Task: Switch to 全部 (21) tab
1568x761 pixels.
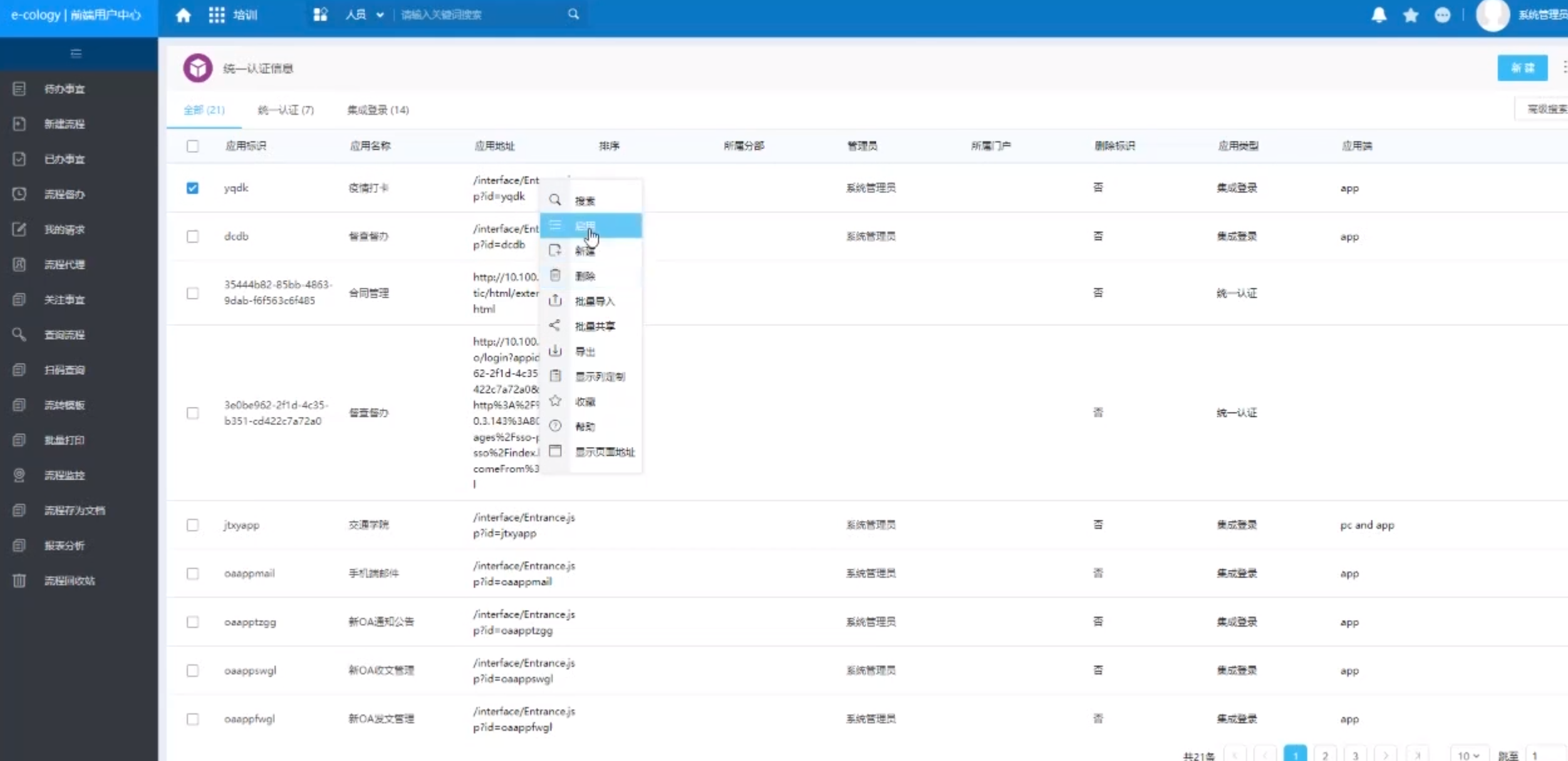Action: click(204, 110)
